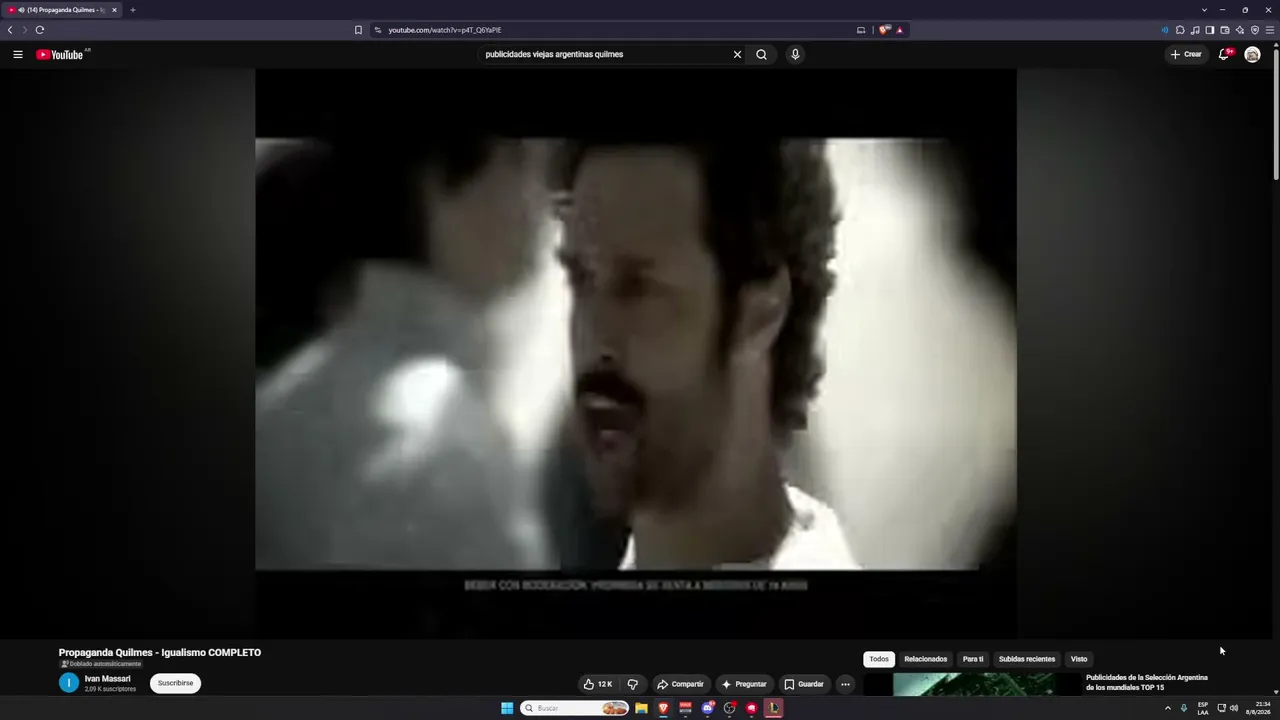The height and width of the screenshot is (720, 1280).
Task: Open Brave browser from the taskbar
Action: click(x=663, y=708)
